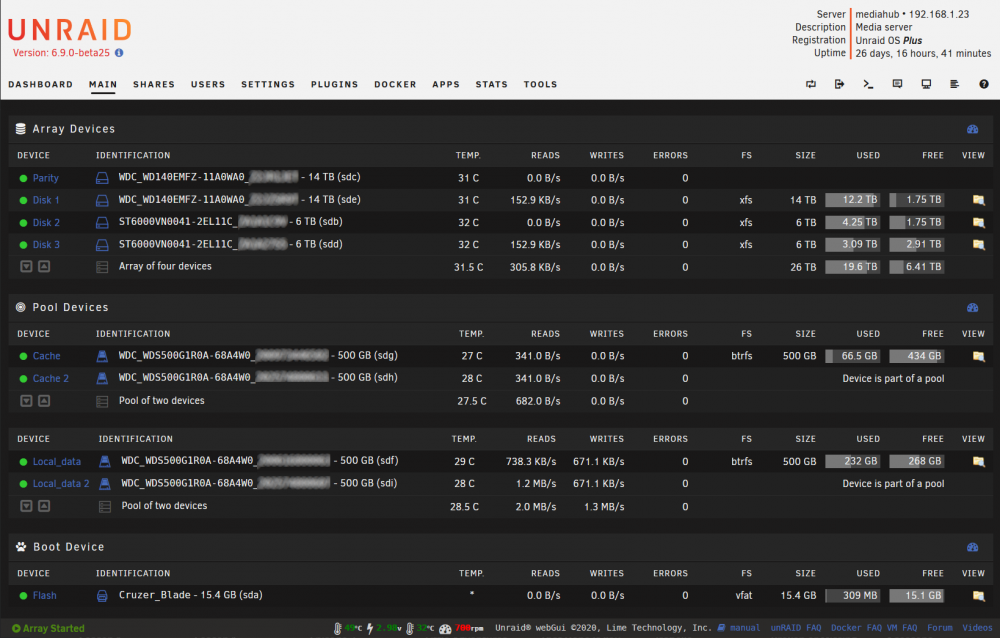1000x638 pixels.
Task: Spin down array using down arrow button
Action: click(26, 266)
